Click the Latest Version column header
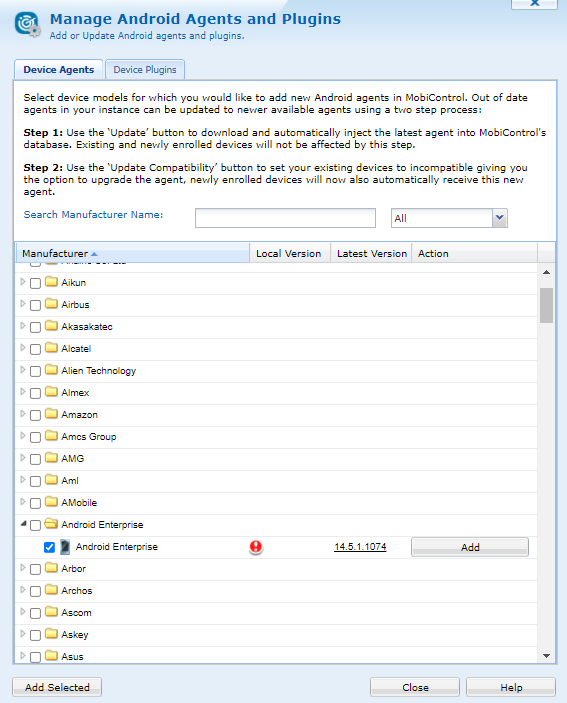 point(371,253)
